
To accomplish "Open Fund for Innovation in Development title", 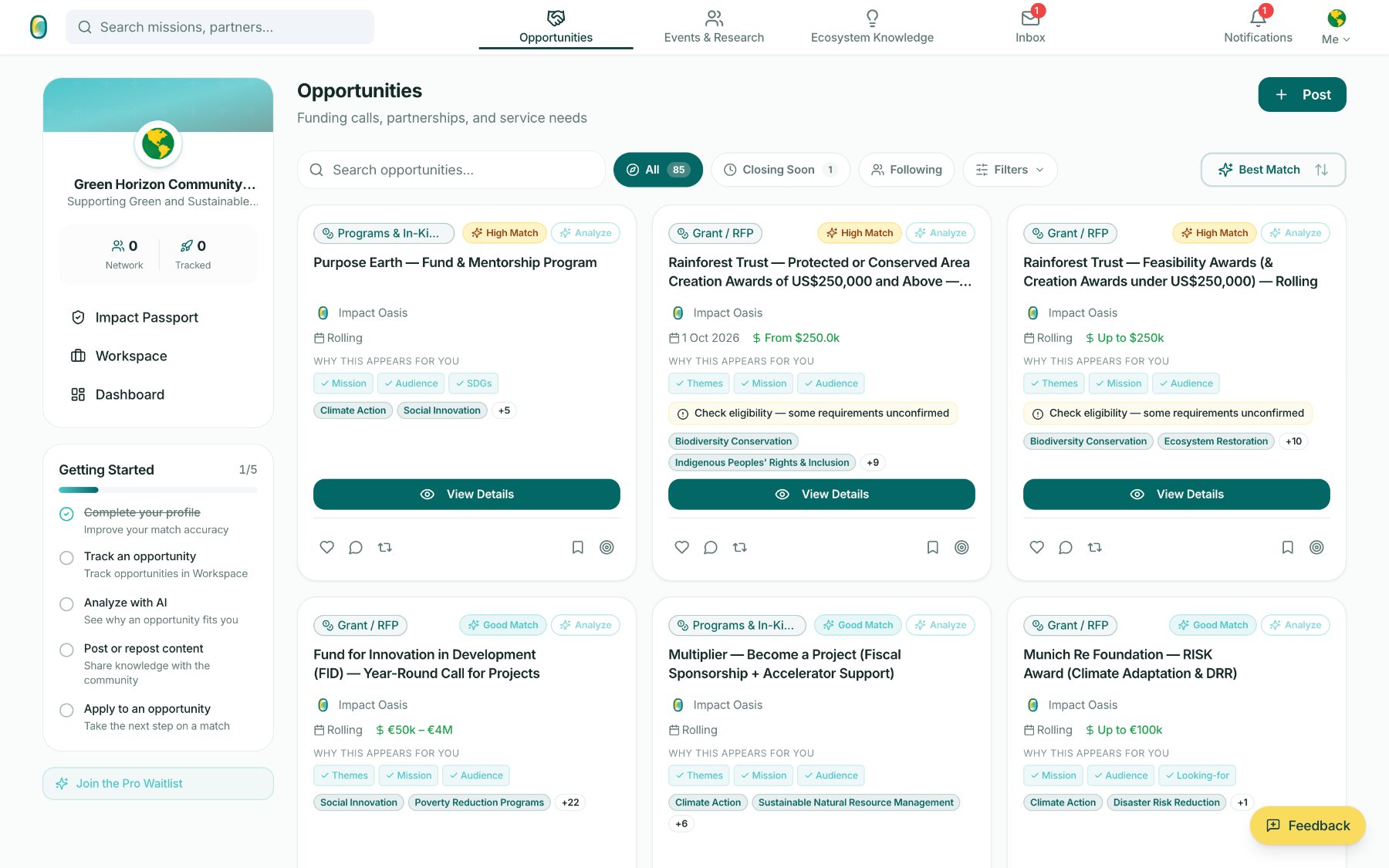I will pos(427,664).
